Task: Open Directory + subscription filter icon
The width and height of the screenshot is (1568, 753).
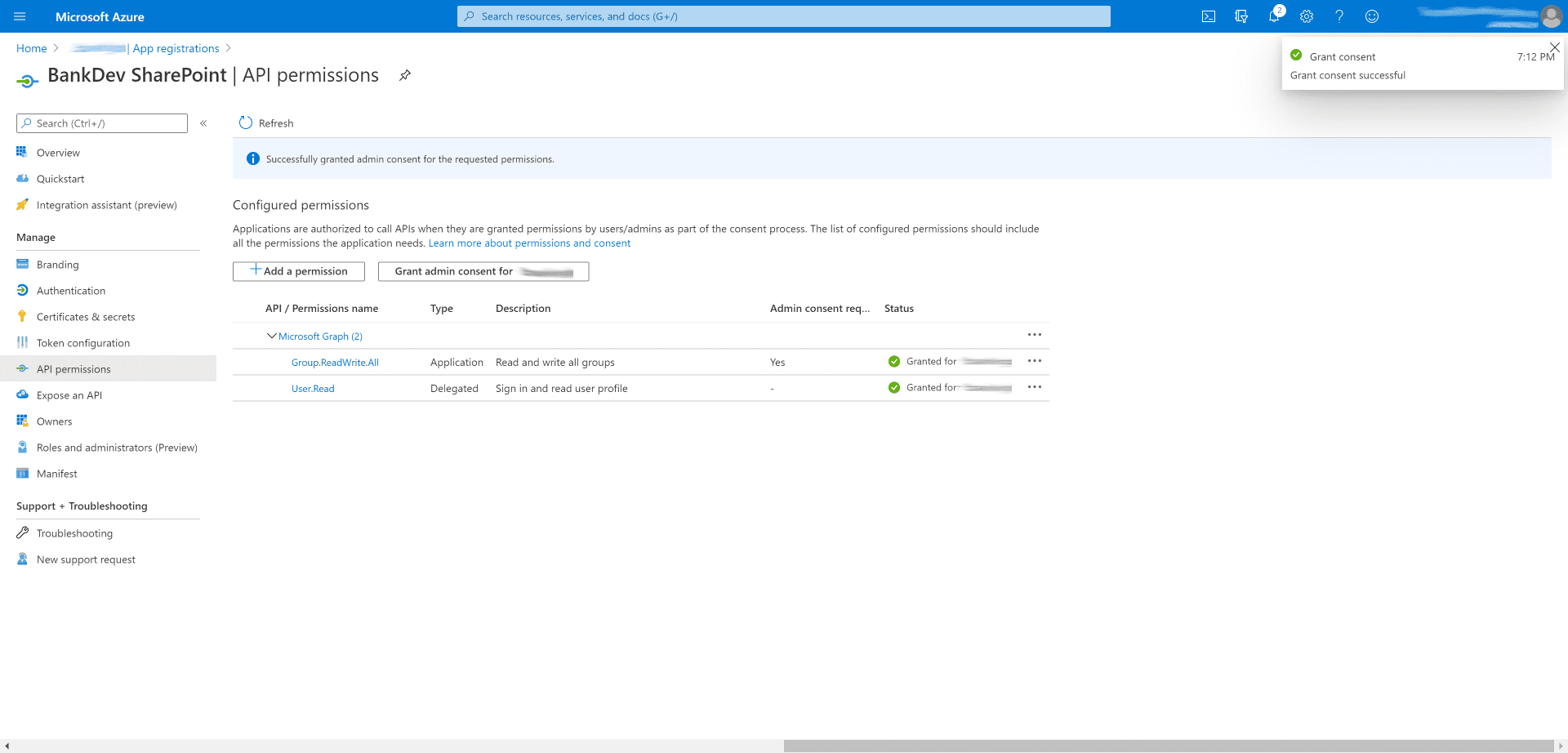Action: 1241,16
